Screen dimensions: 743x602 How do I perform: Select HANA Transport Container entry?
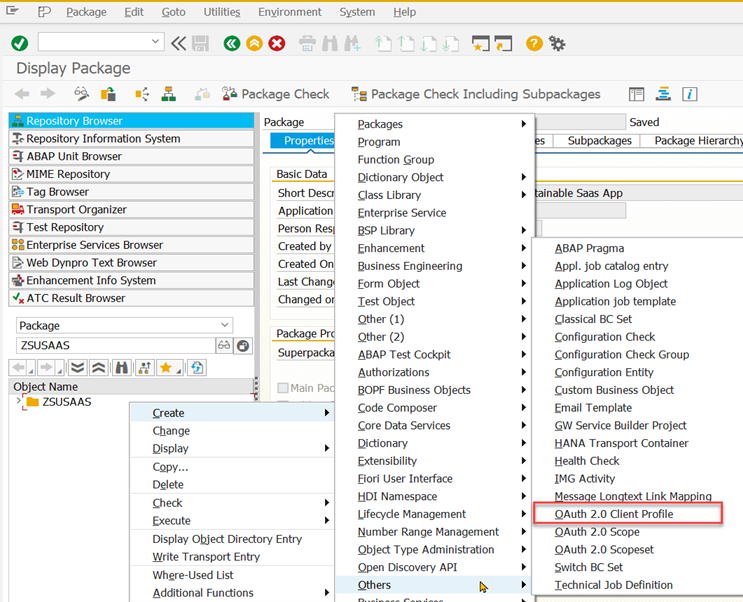coord(621,443)
